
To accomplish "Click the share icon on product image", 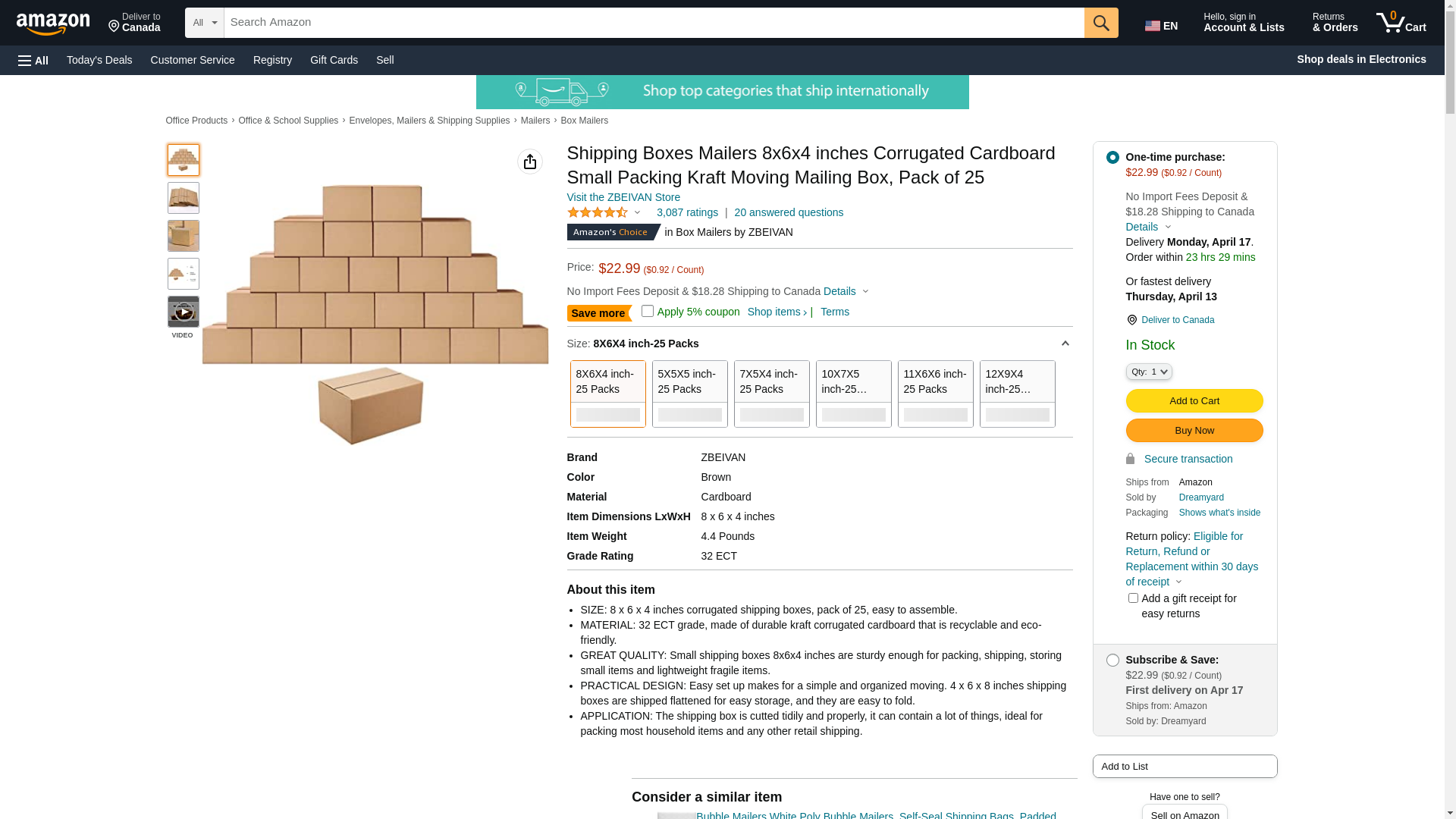I will [x=530, y=162].
